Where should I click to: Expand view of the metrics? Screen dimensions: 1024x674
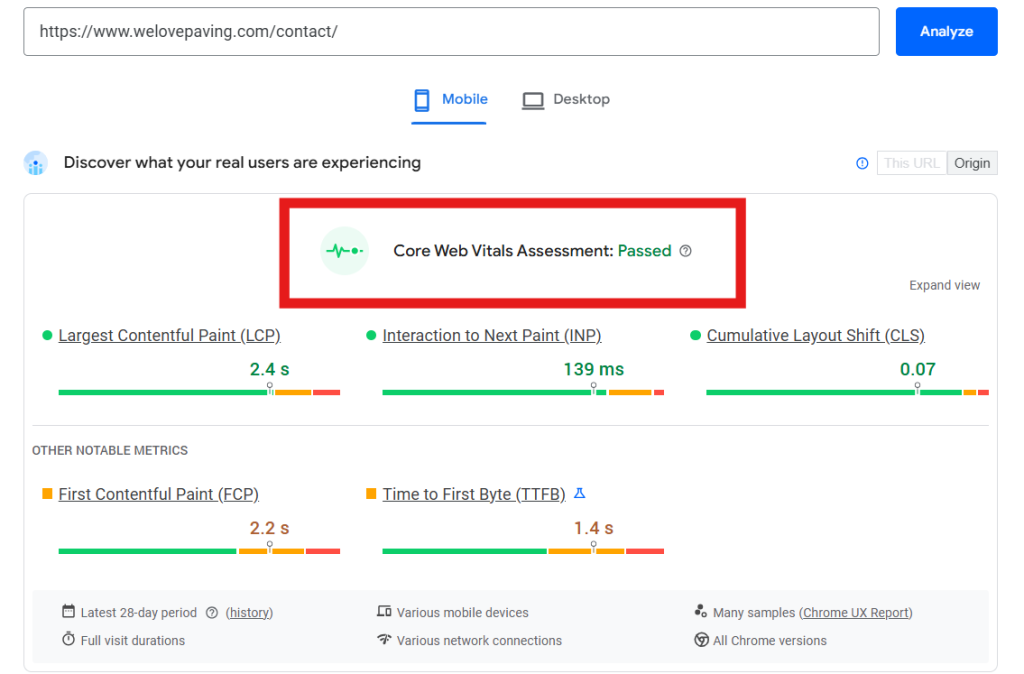coord(944,285)
